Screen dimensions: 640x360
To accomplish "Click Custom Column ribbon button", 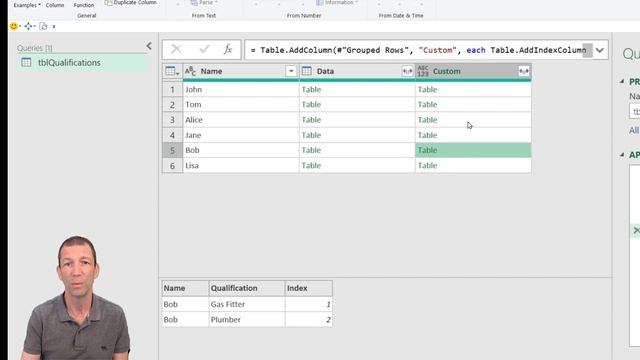I will [x=55, y=4].
